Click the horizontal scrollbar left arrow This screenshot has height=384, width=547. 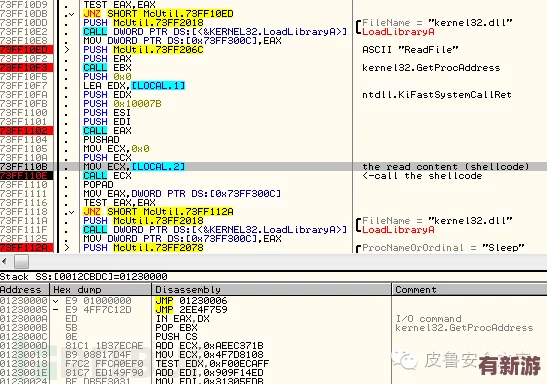(x=4, y=261)
